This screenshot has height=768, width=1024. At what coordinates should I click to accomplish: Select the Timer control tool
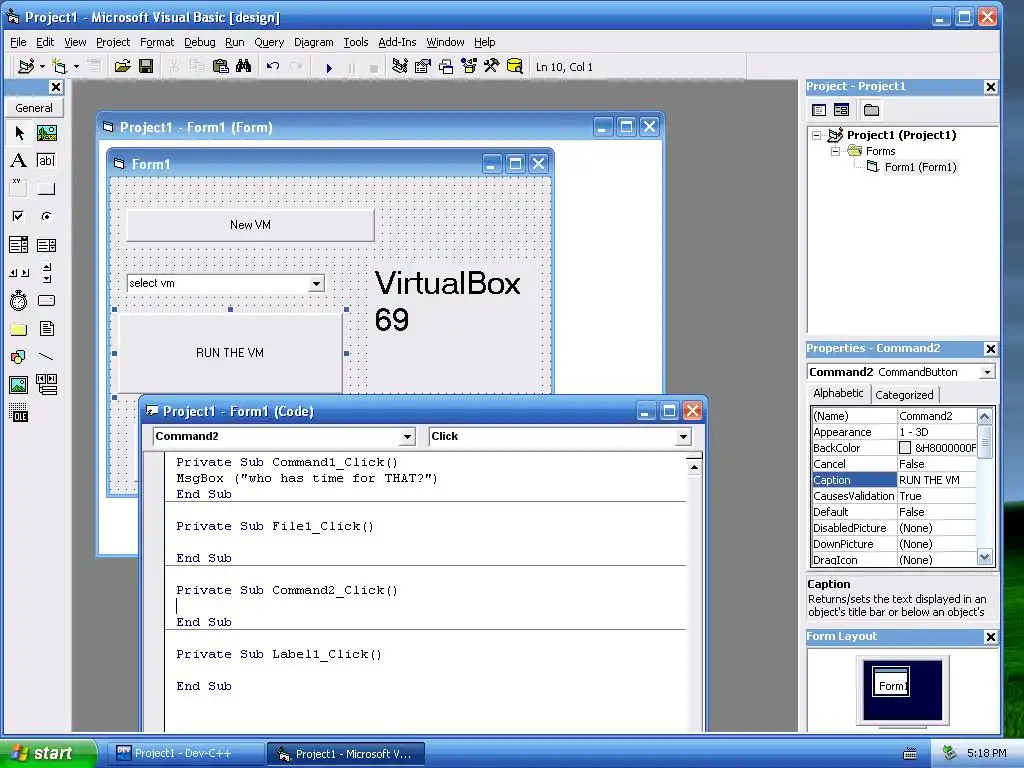[x=19, y=300]
